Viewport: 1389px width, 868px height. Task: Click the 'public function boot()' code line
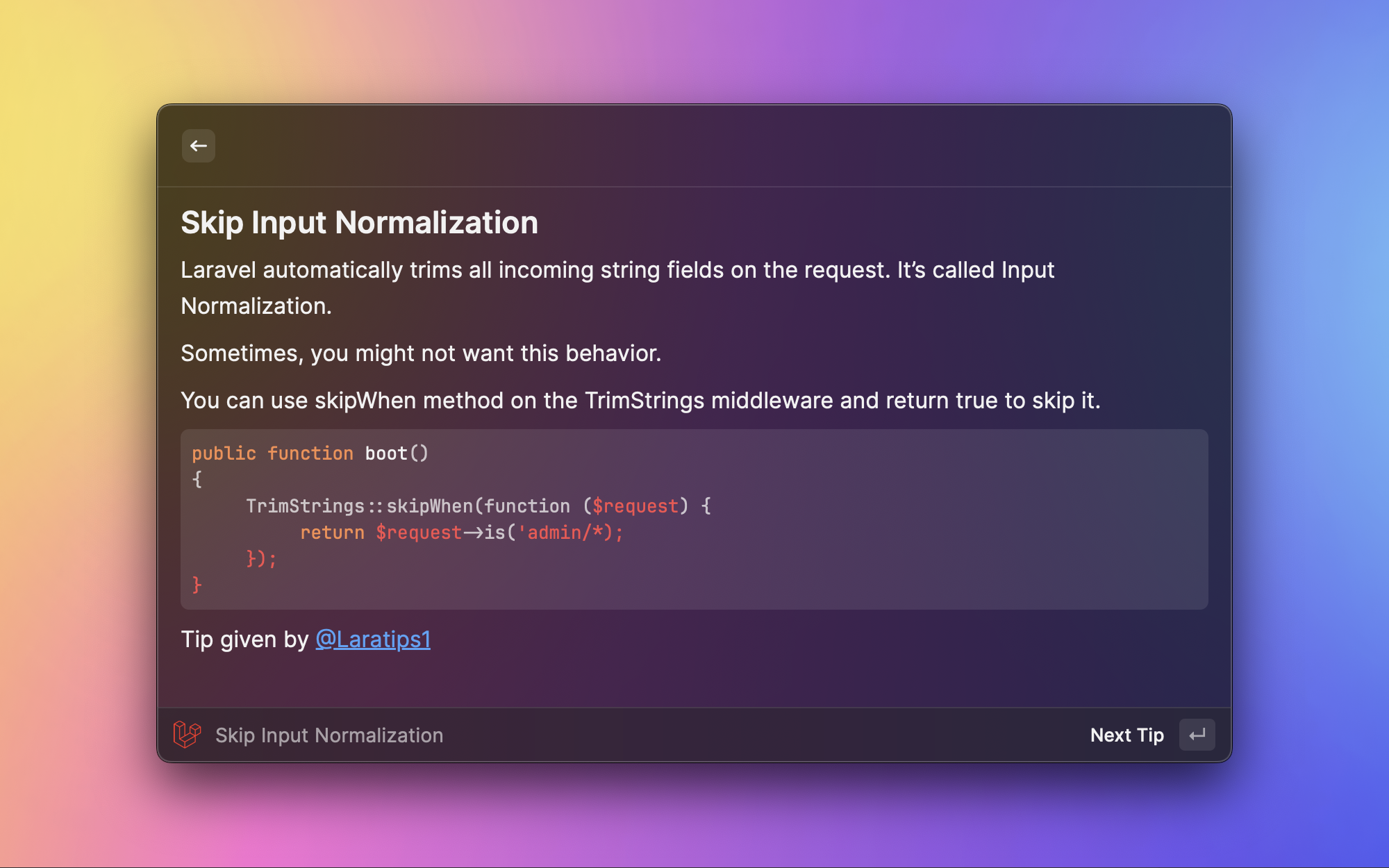pyautogui.click(x=310, y=453)
